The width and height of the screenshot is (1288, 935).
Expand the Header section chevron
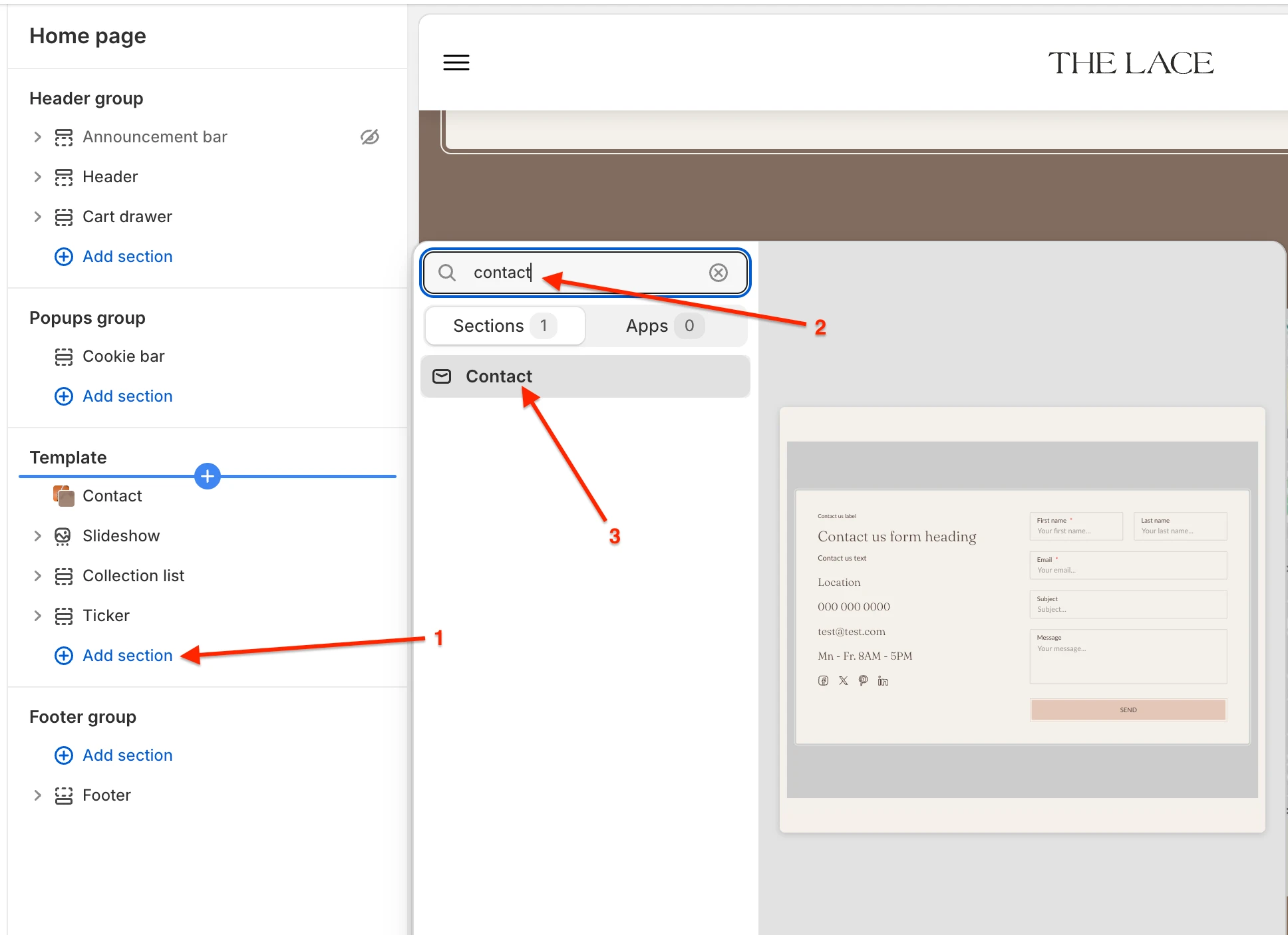pyautogui.click(x=37, y=177)
